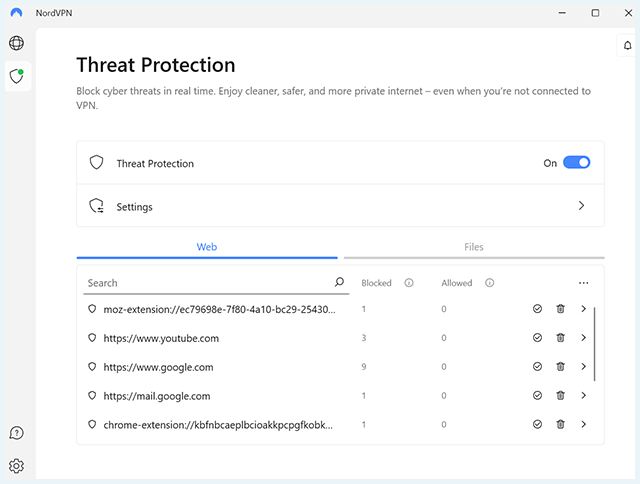The width and height of the screenshot is (640, 484).
Task: Click the Settings row shield-sliders icon
Action: click(97, 206)
